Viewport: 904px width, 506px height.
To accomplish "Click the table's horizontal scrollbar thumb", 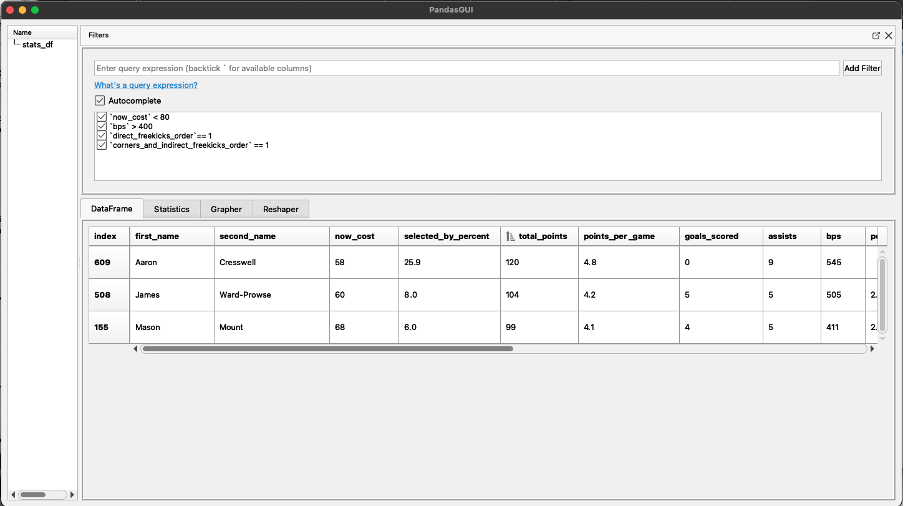I will [327, 349].
